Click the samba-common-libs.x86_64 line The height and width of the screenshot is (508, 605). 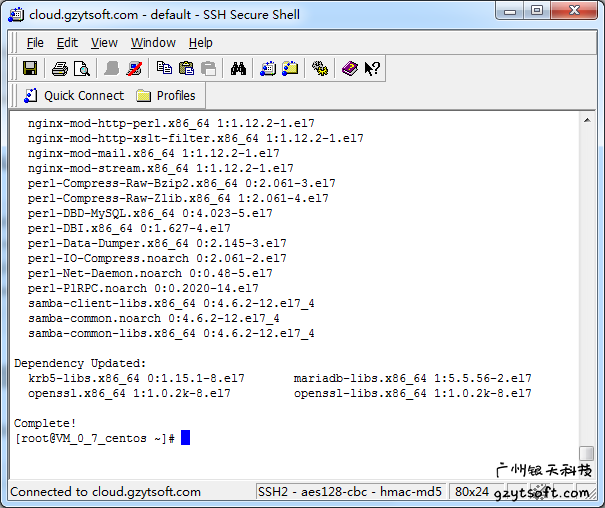point(171,334)
